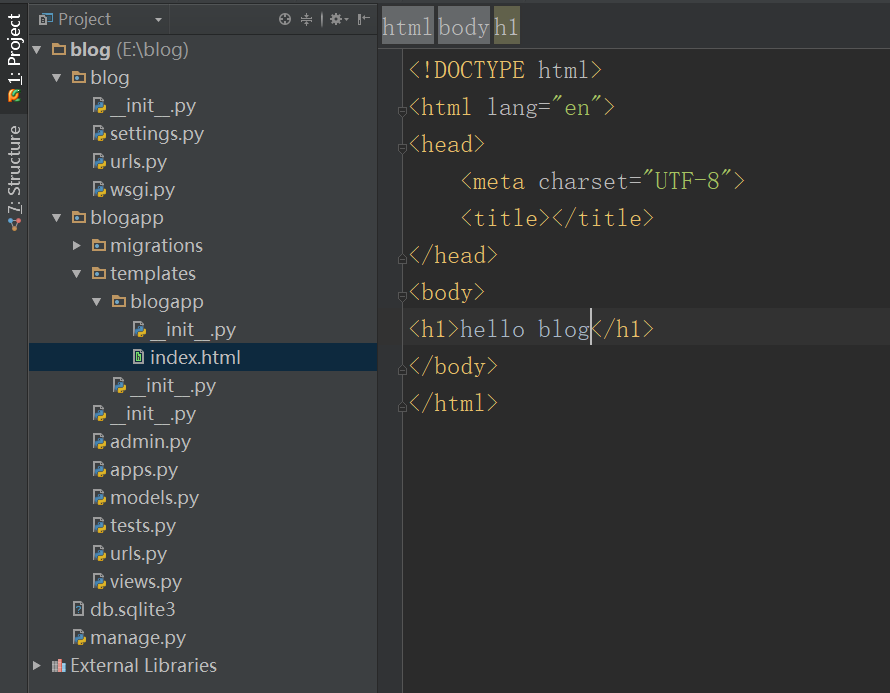Select tests.py in the project tree
This screenshot has height=693, width=890.
(143, 526)
